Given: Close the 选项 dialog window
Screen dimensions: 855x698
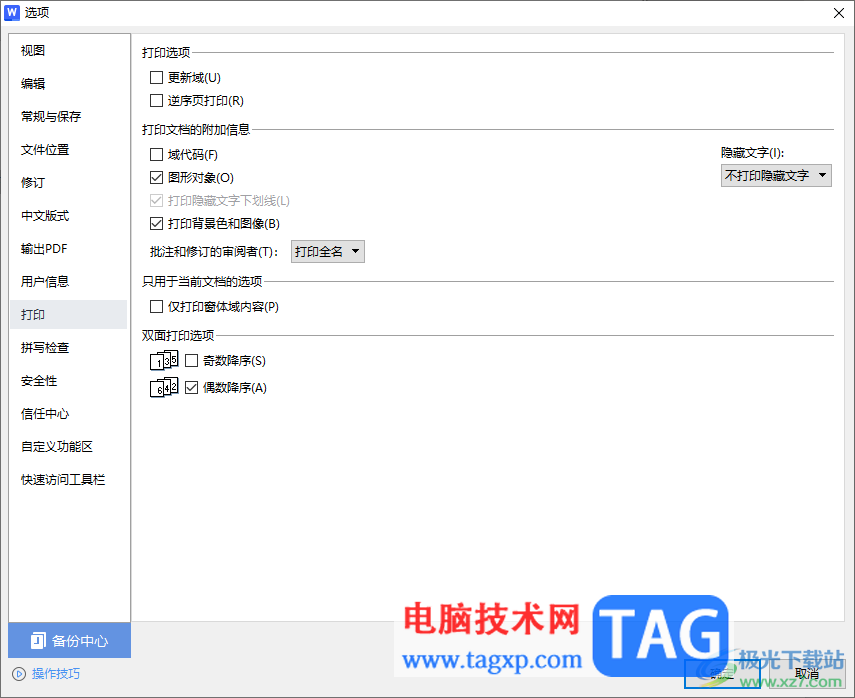Looking at the screenshot, I should point(839,13).
